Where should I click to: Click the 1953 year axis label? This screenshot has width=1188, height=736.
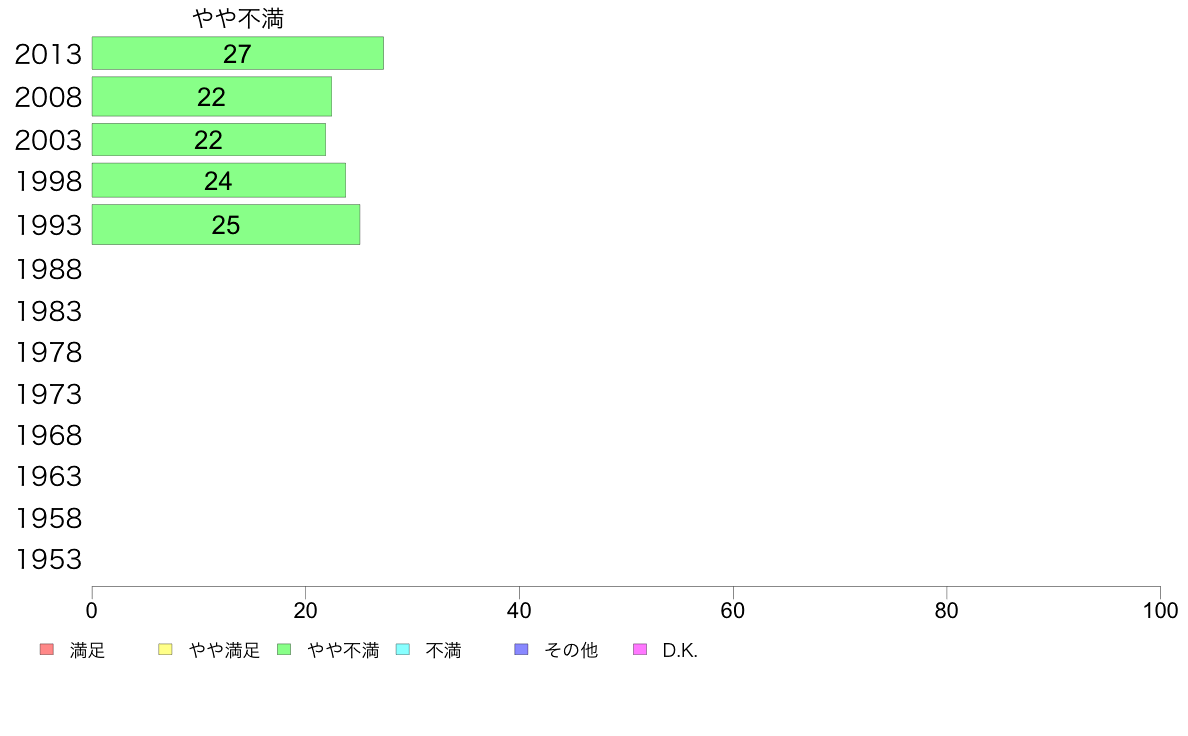(48, 559)
